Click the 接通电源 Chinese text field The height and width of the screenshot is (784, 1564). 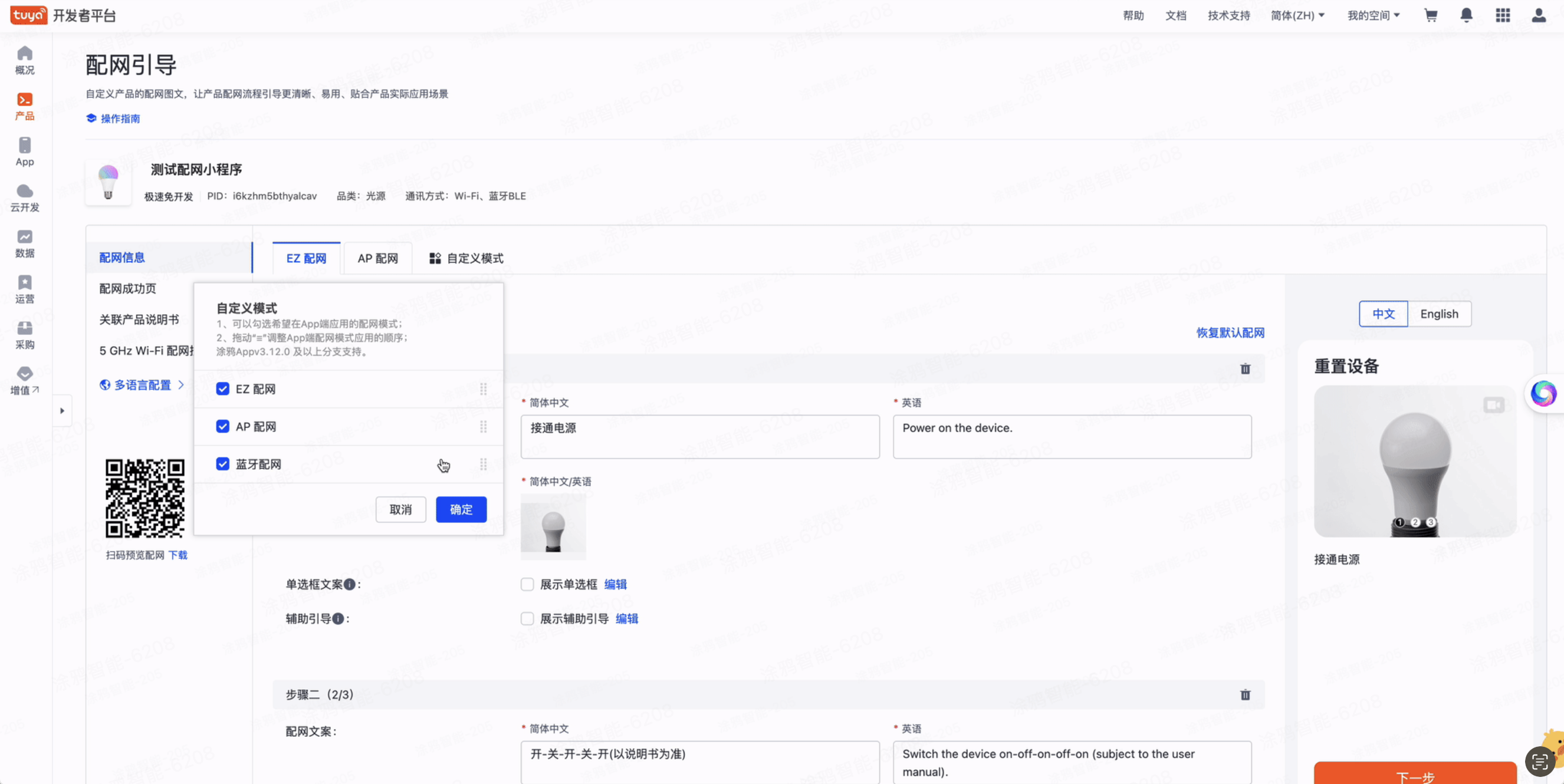[x=700, y=436]
